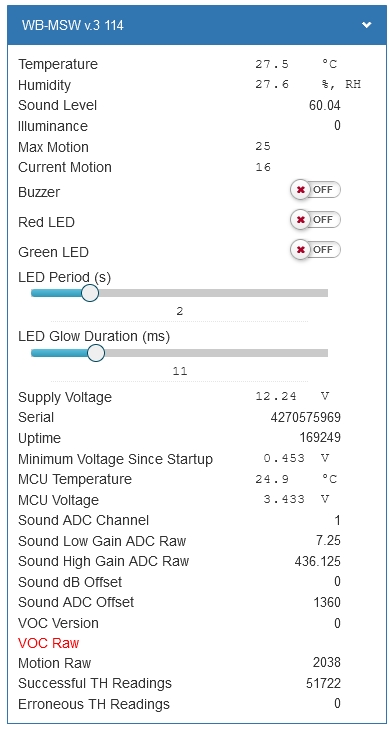This screenshot has height=729, width=389.
Task: Click the Temperature value 27.5
Action: [272, 64]
